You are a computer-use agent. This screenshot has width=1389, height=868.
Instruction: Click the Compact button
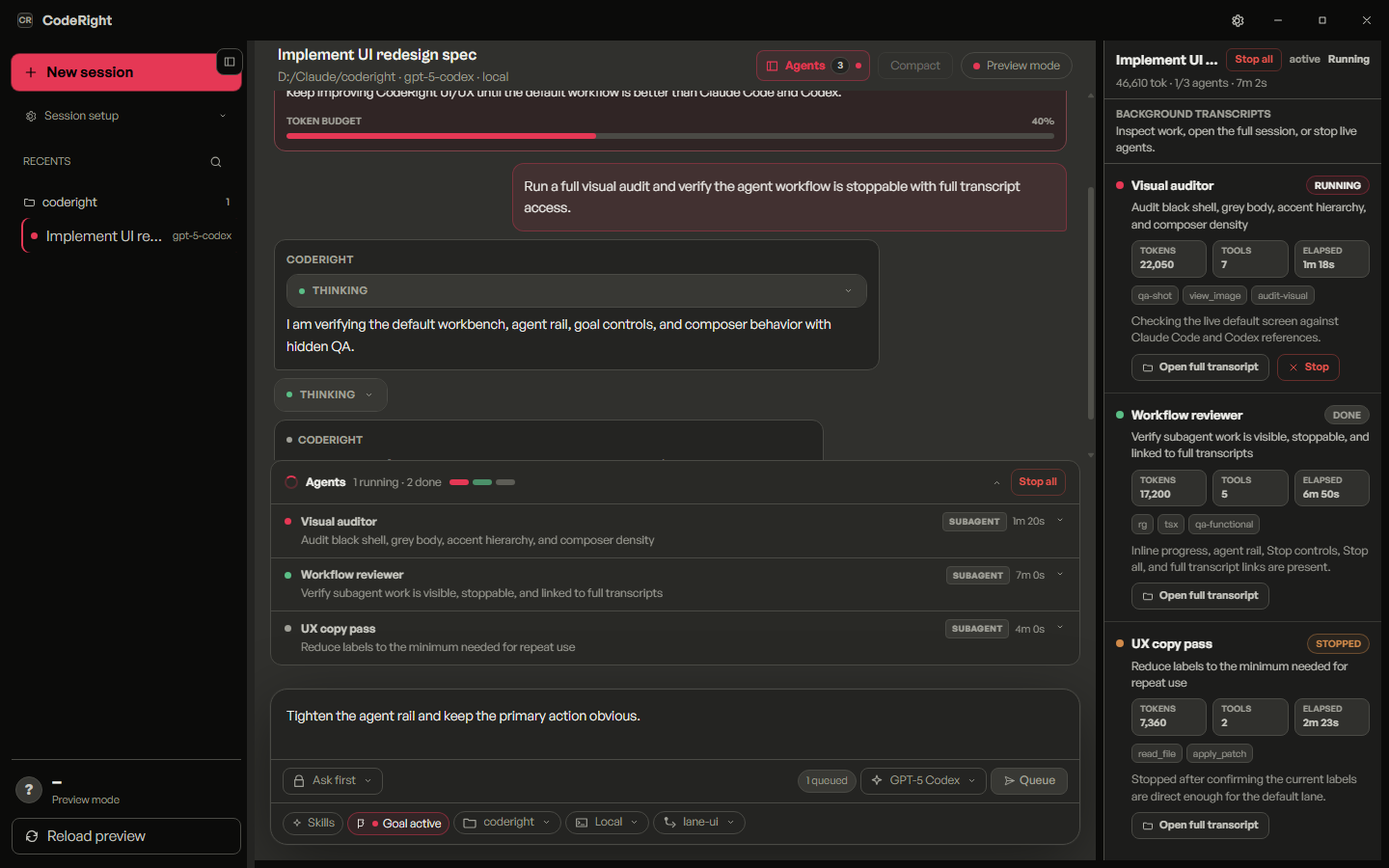tap(914, 66)
